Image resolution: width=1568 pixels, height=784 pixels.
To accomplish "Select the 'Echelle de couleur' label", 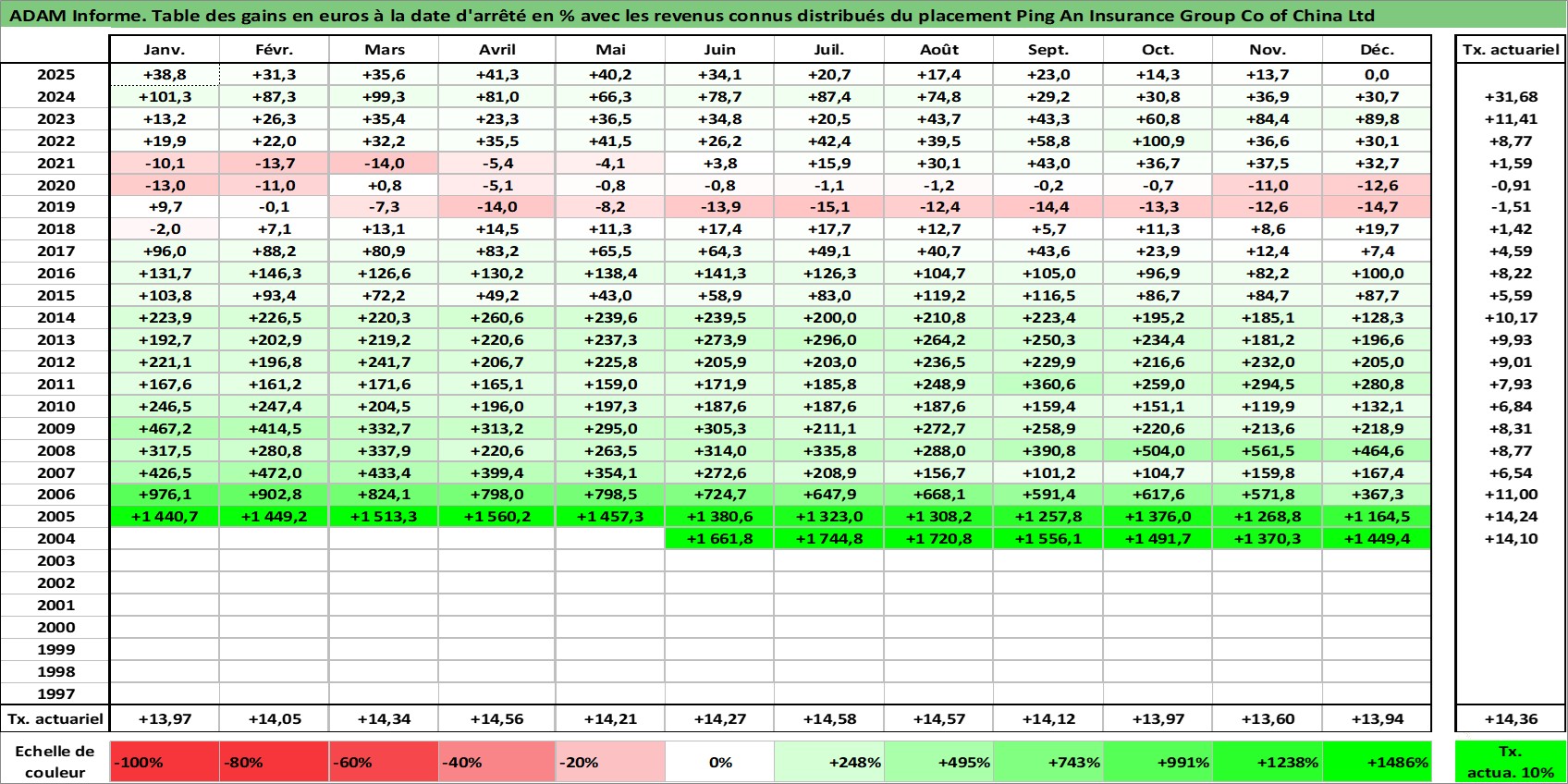I will (55, 762).
